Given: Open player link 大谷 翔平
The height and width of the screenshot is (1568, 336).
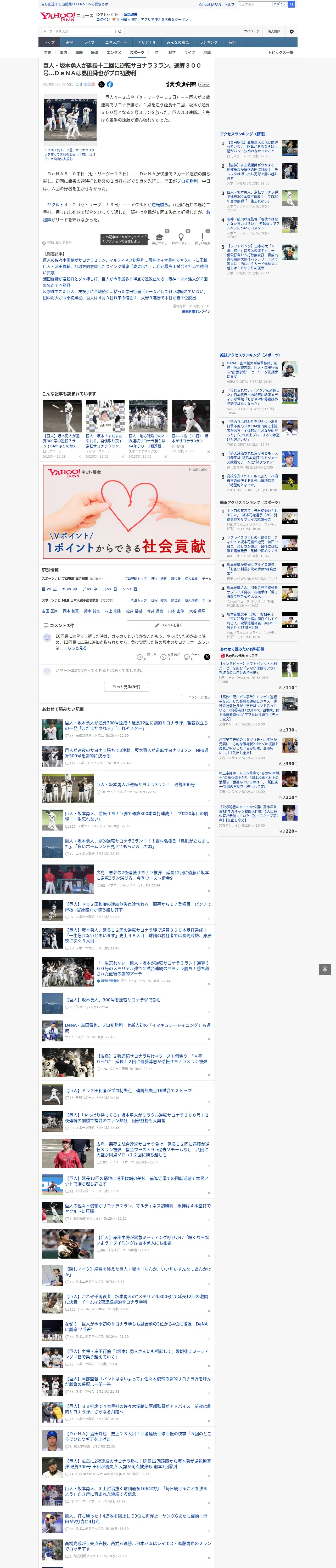Looking at the screenshot, I should pos(197,611).
